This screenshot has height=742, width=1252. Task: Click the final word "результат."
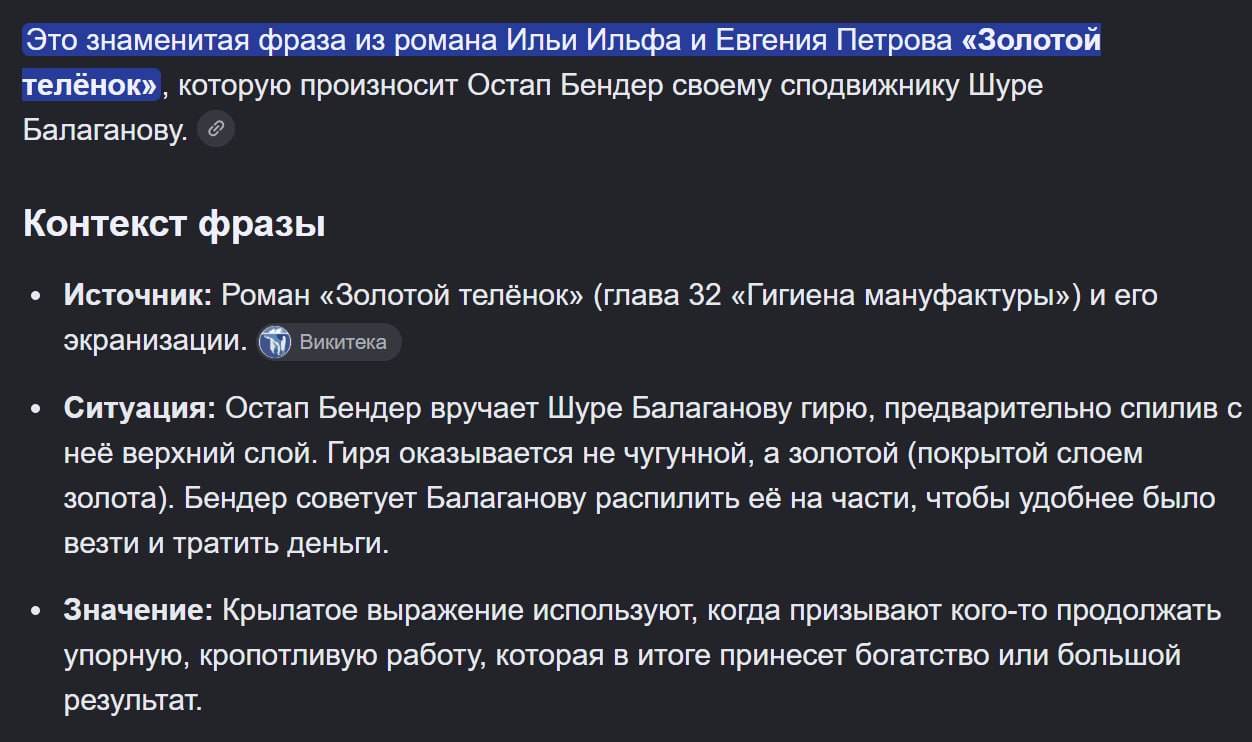[133, 700]
